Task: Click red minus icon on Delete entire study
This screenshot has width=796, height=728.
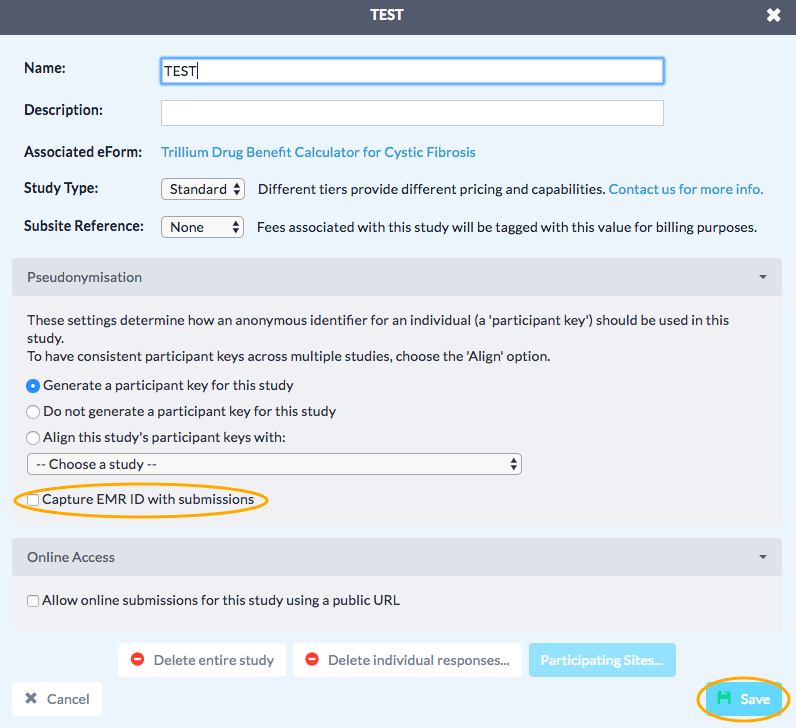Action: 138,660
